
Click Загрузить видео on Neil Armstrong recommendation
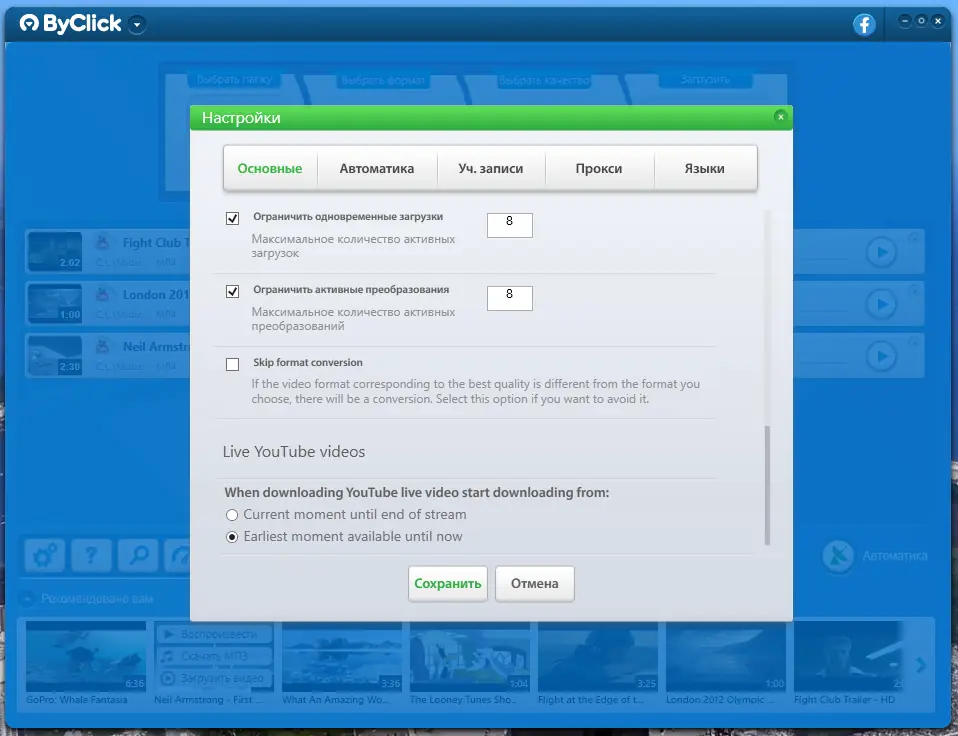(214, 678)
